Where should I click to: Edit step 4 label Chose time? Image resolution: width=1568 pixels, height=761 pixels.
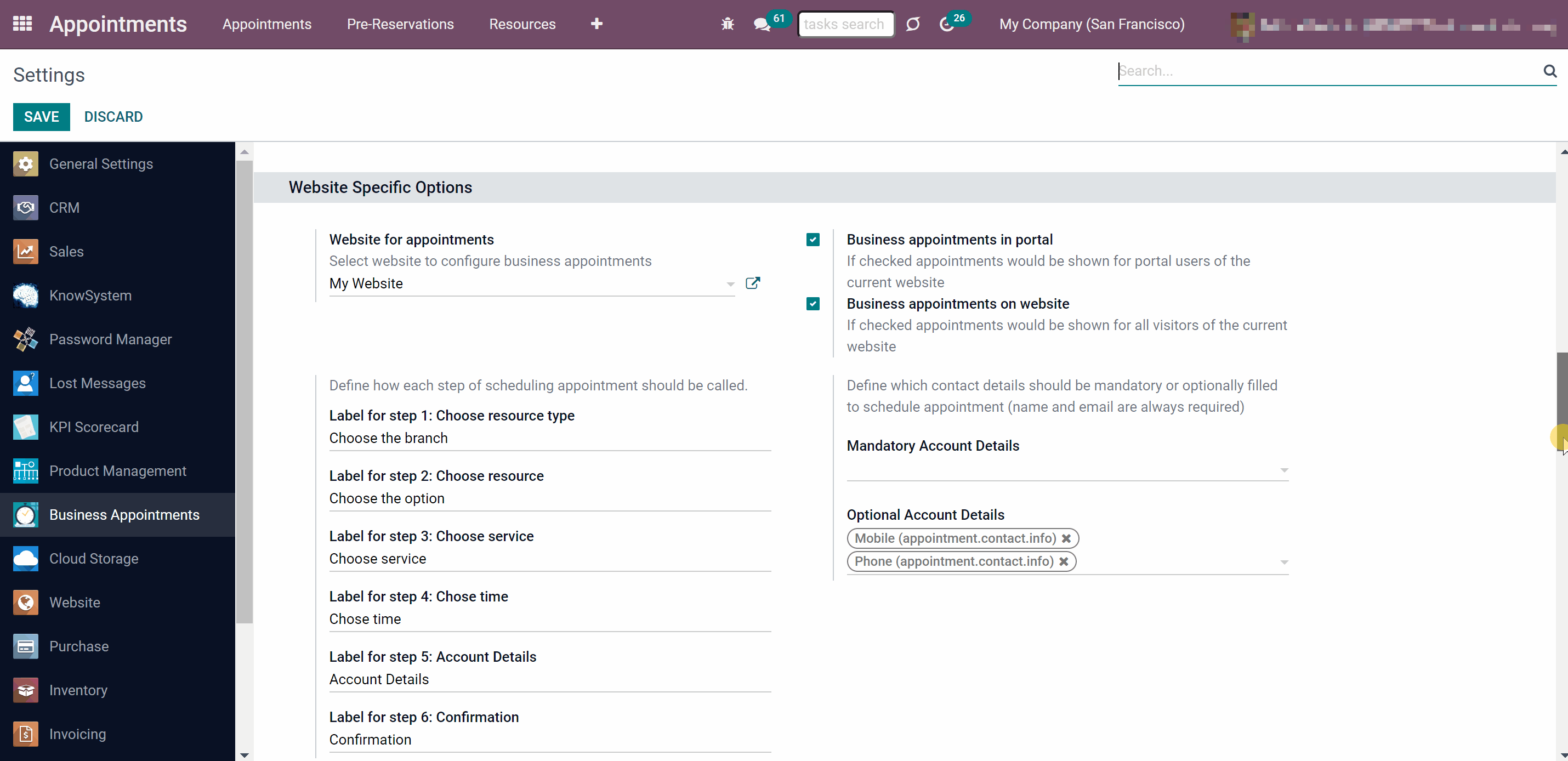tap(550, 619)
